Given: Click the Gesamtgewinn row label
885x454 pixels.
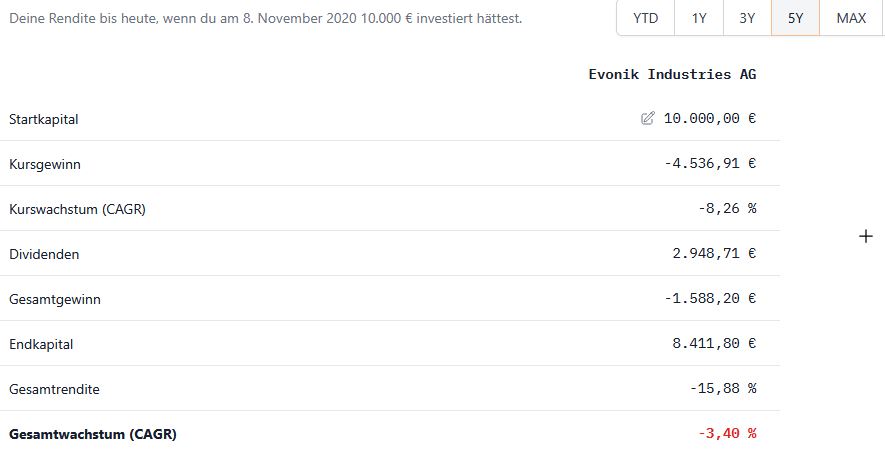Looking at the screenshot, I should (x=54, y=299).
